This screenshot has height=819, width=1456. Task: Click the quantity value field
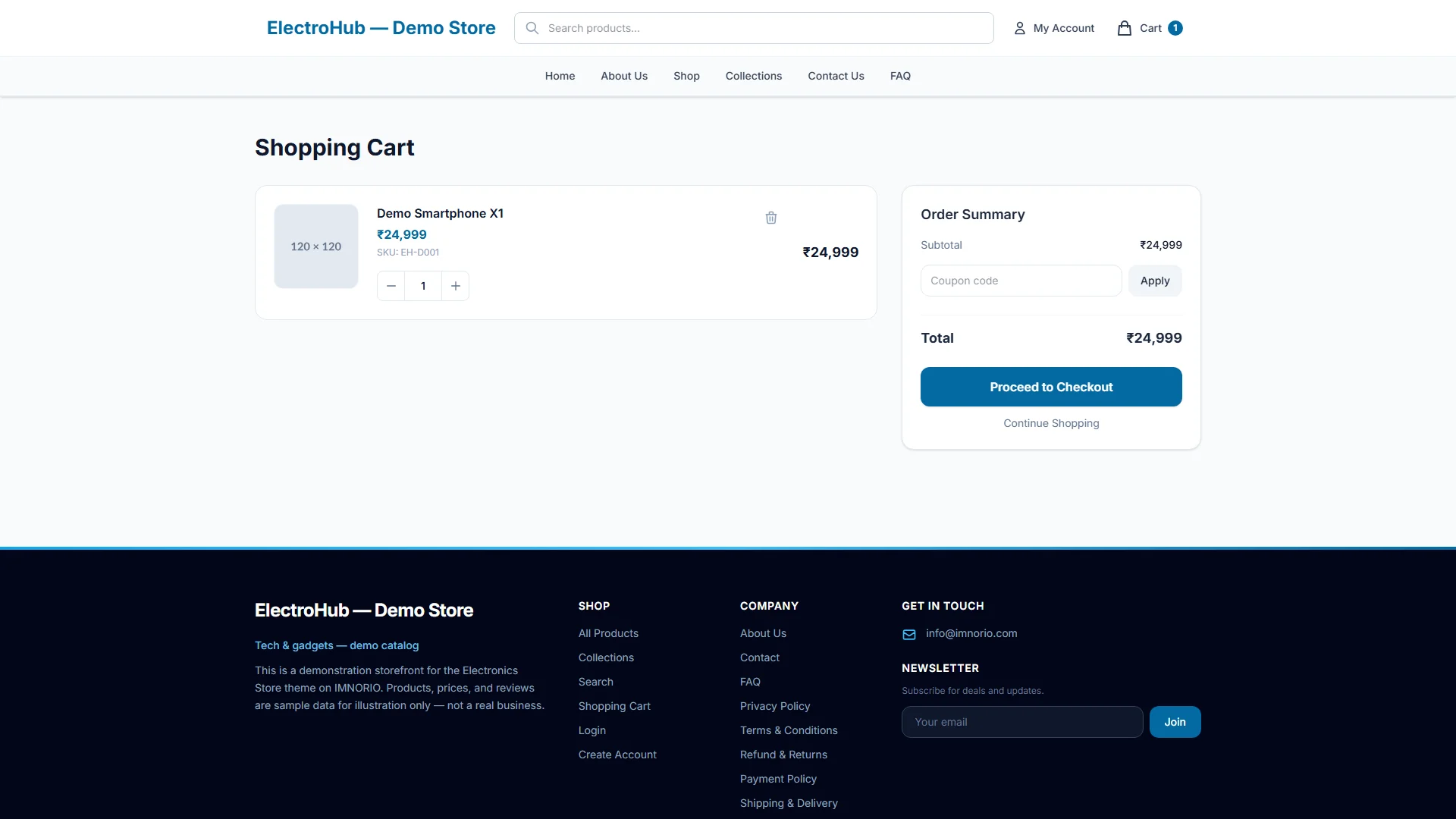[423, 286]
